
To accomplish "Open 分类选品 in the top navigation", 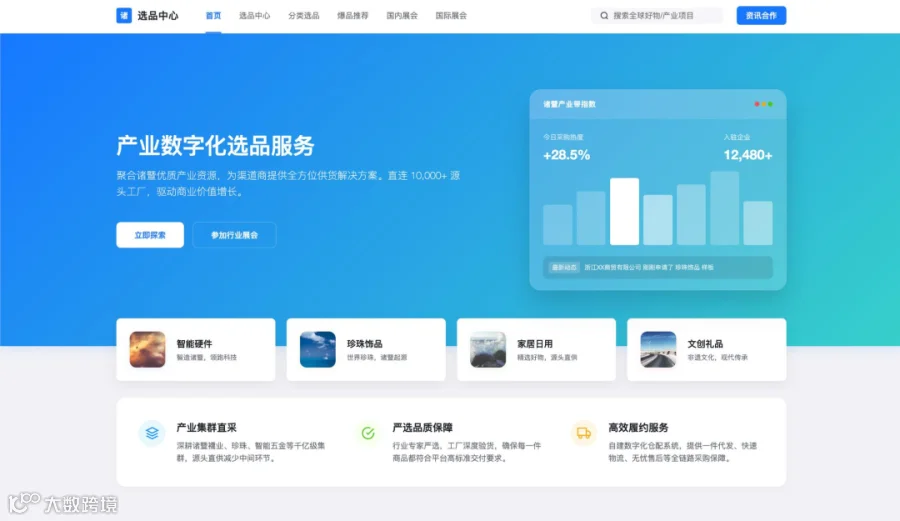I will [304, 15].
